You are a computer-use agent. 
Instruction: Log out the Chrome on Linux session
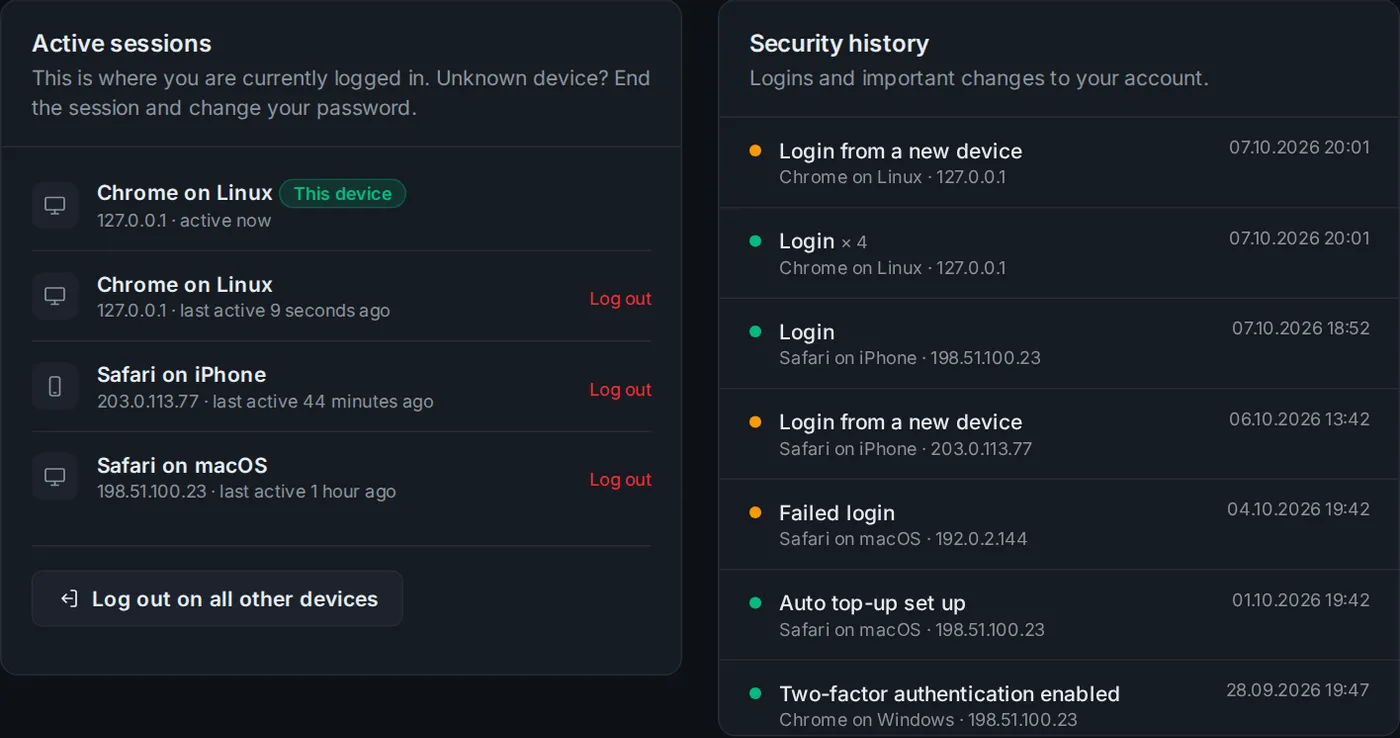[x=620, y=299]
